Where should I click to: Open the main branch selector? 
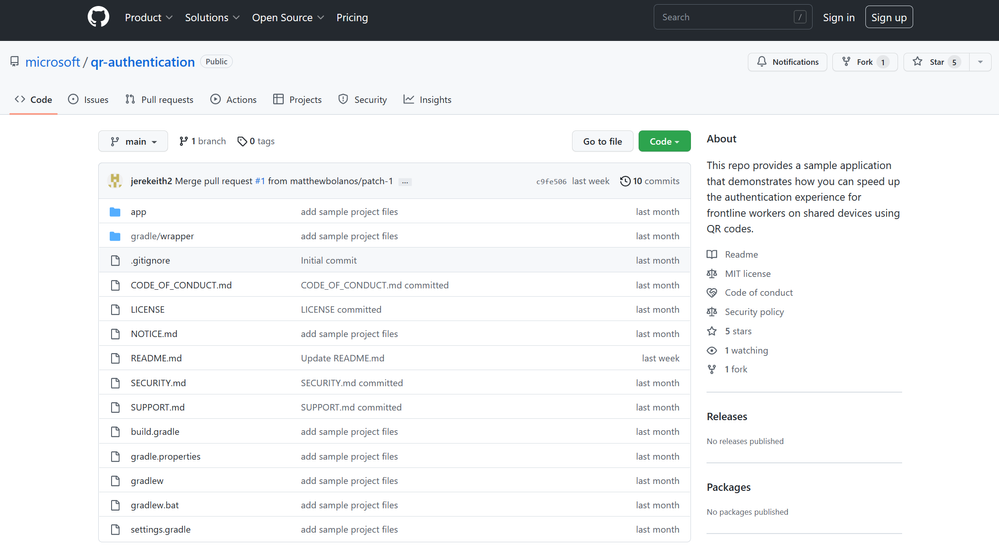click(133, 141)
